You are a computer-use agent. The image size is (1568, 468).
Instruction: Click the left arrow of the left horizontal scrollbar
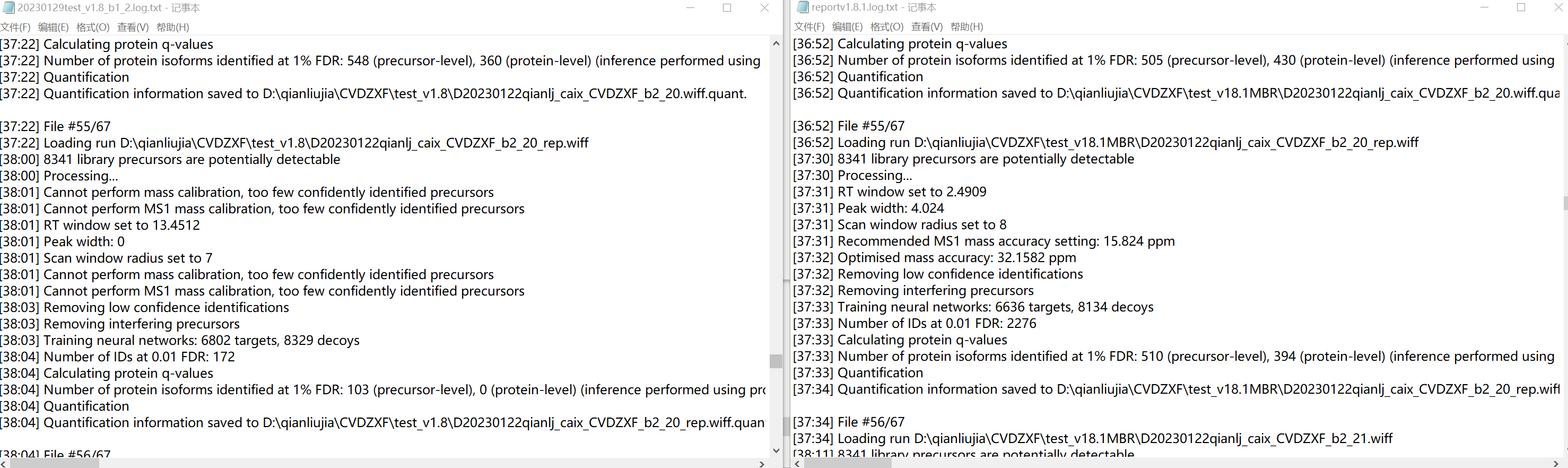point(5,464)
